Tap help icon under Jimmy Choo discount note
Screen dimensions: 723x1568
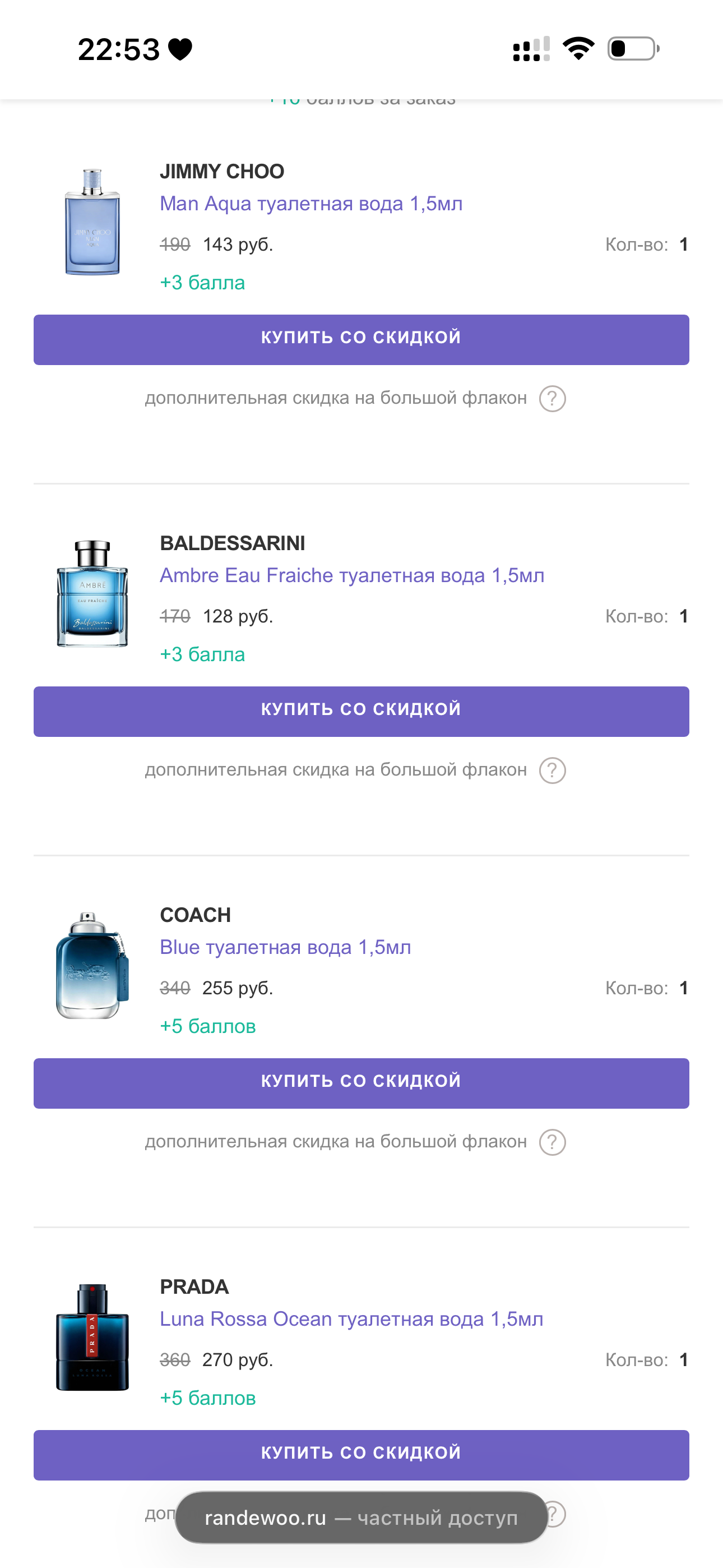[x=552, y=399]
